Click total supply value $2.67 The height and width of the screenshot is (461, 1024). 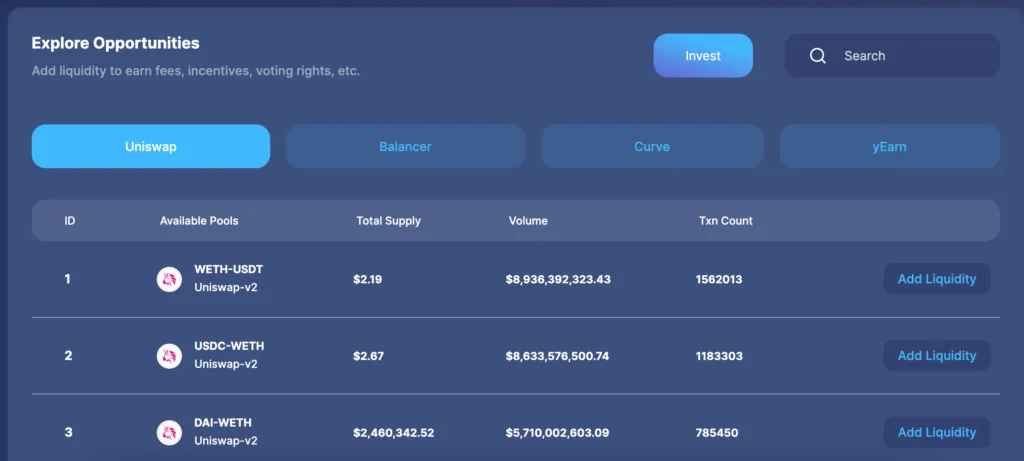[368, 356]
